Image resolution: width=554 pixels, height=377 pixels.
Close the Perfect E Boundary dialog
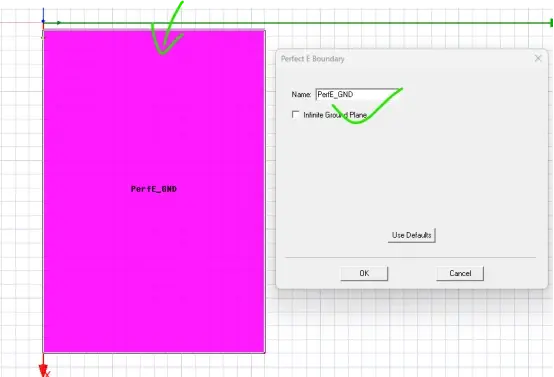(x=538, y=58)
